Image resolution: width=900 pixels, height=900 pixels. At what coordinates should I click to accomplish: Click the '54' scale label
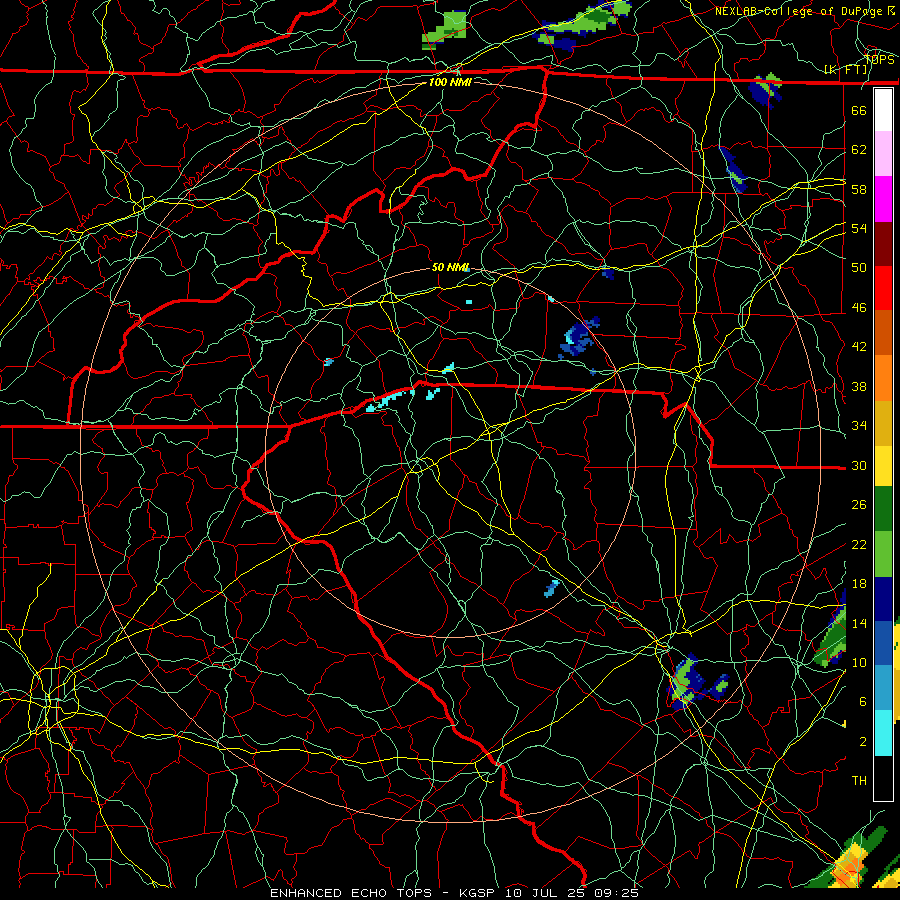pyautogui.click(x=859, y=228)
